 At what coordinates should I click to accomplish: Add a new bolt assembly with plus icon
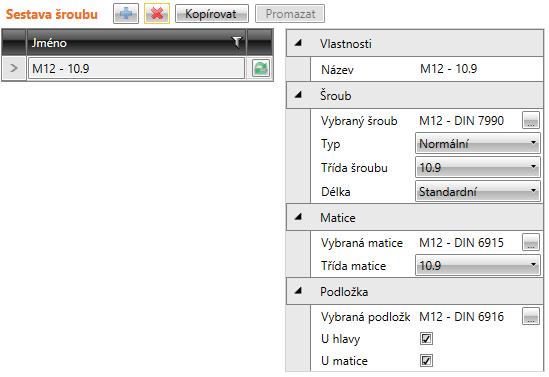126,14
